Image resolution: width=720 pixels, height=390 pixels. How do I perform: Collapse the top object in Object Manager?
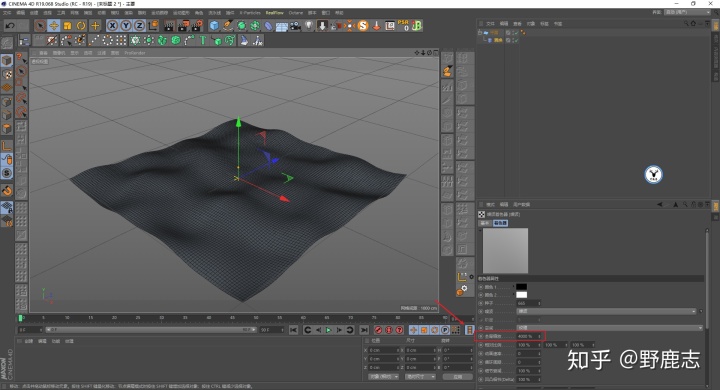pos(480,33)
